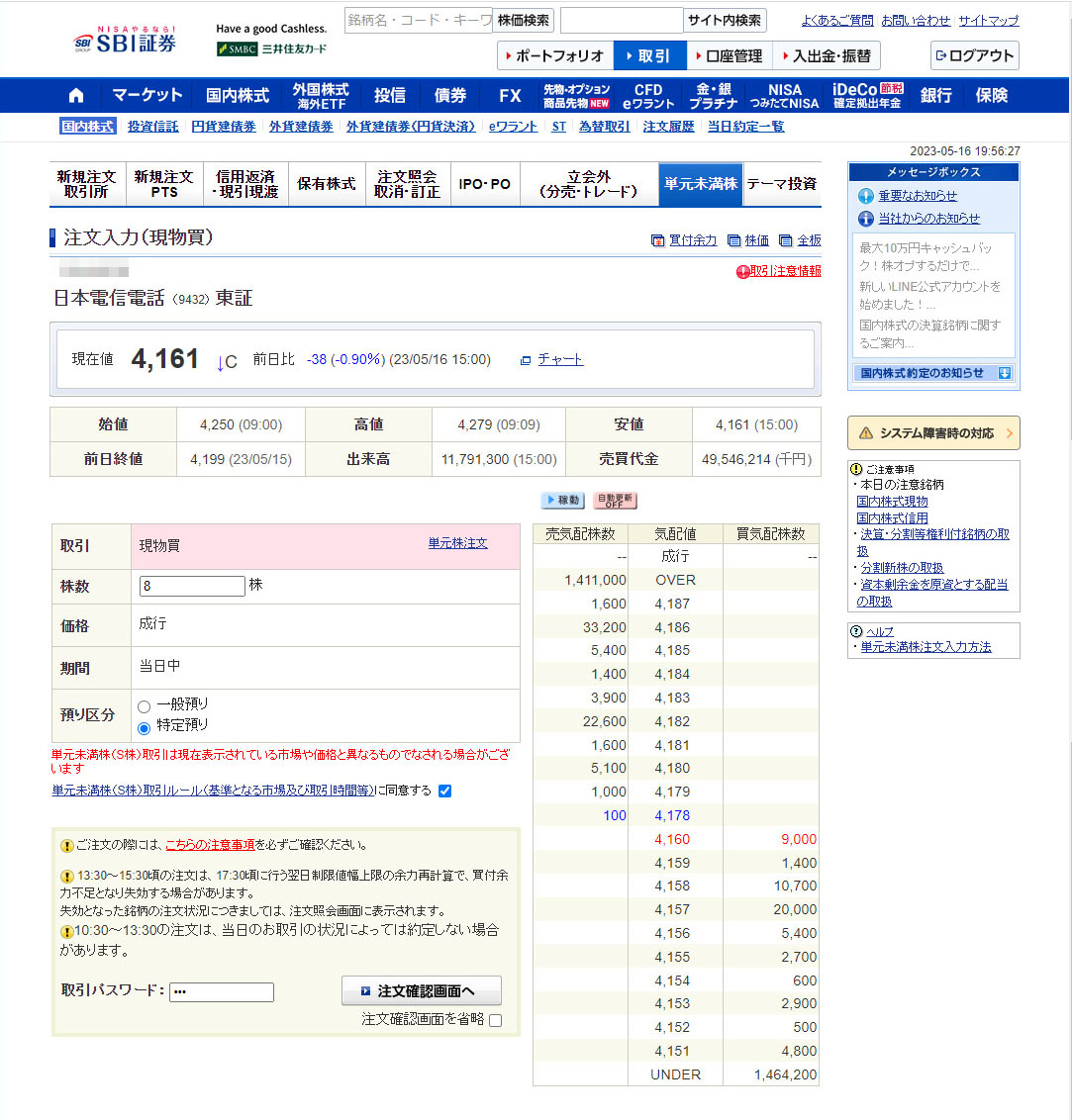The height and width of the screenshot is (1120, 1072).
Task: Switch to the 保有株式 tab
Action: tap(327, 184)
